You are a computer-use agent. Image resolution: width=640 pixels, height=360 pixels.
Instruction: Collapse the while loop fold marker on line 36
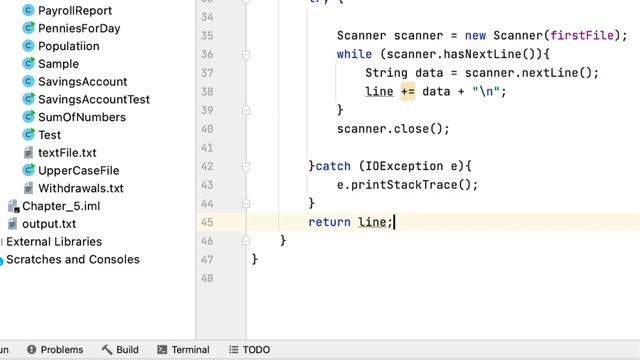246,54
